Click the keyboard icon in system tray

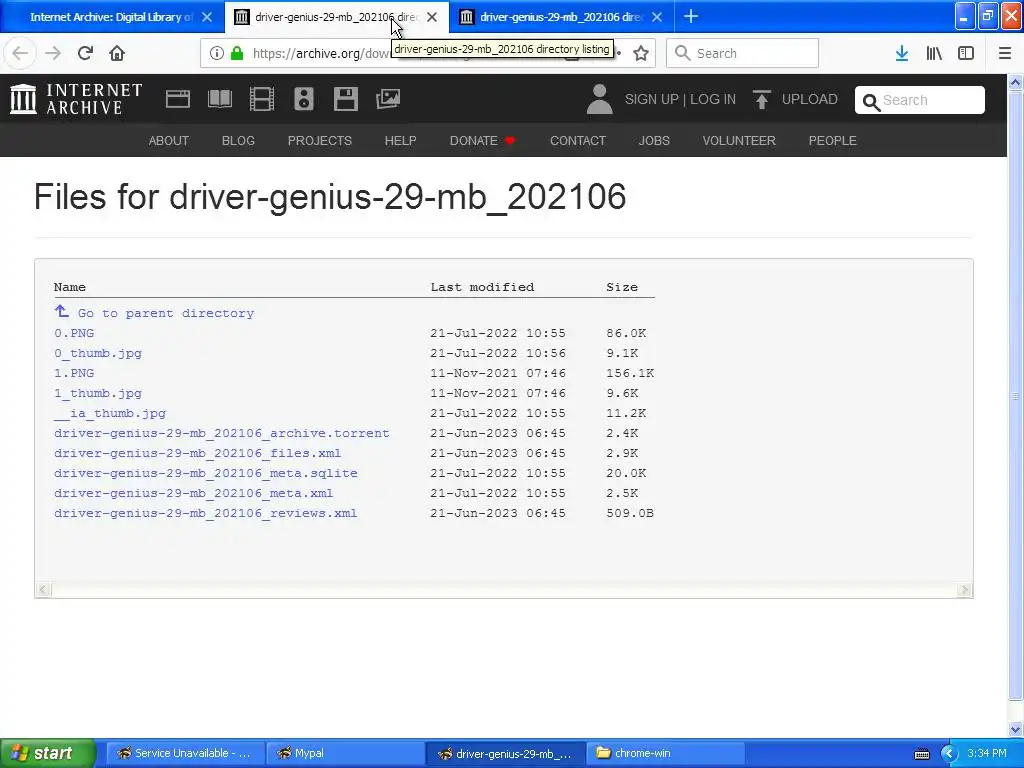coord(922,754)
